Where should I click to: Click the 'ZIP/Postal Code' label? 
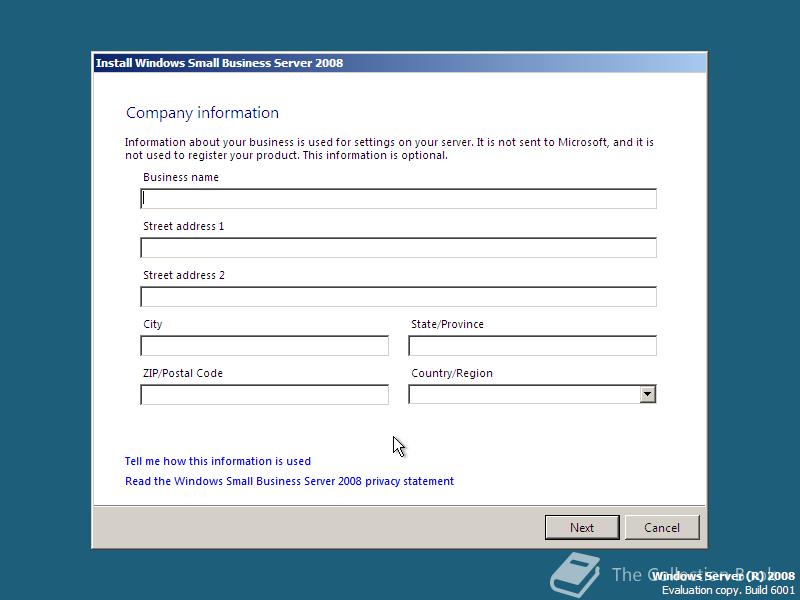click(x=183, y=373)
